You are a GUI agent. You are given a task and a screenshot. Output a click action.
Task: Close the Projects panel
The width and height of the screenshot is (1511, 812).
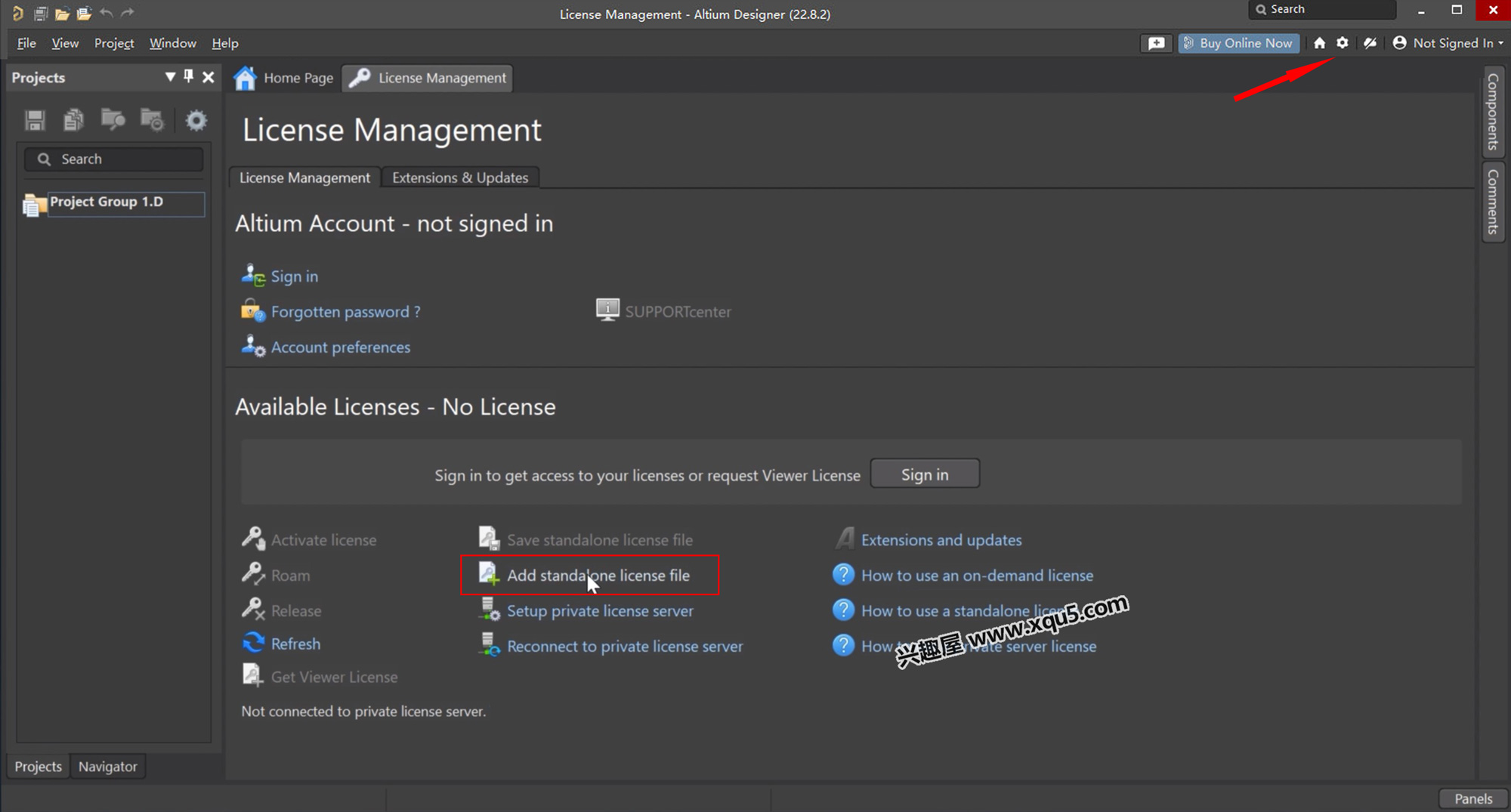(x=209, y=77)
